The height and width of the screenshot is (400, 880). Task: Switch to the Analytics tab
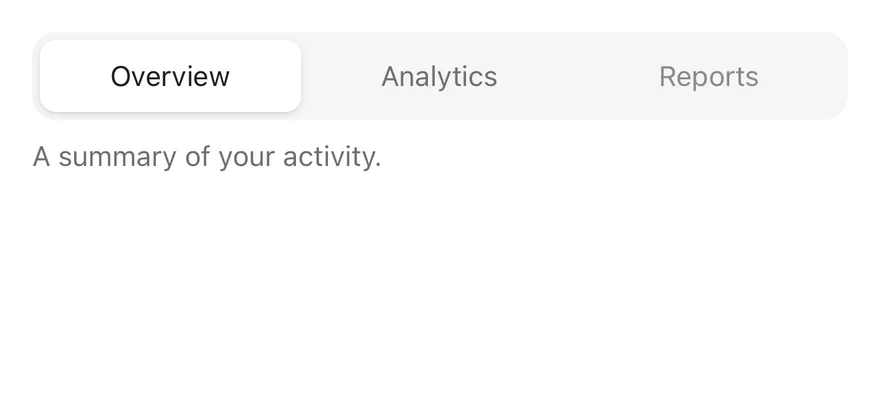(x=439, y=76)
